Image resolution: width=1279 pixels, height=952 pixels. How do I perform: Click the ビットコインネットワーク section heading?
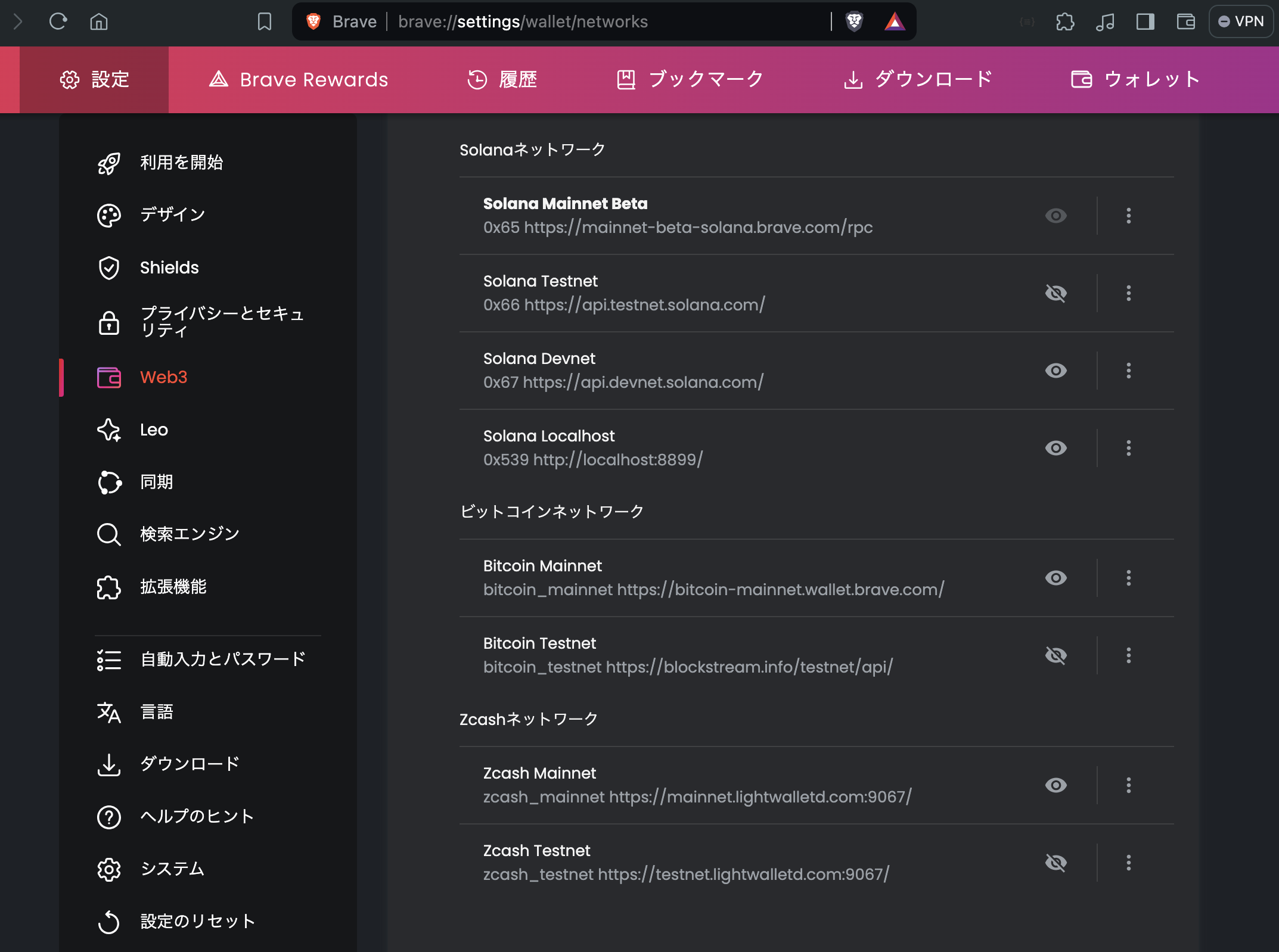[552, 512]
